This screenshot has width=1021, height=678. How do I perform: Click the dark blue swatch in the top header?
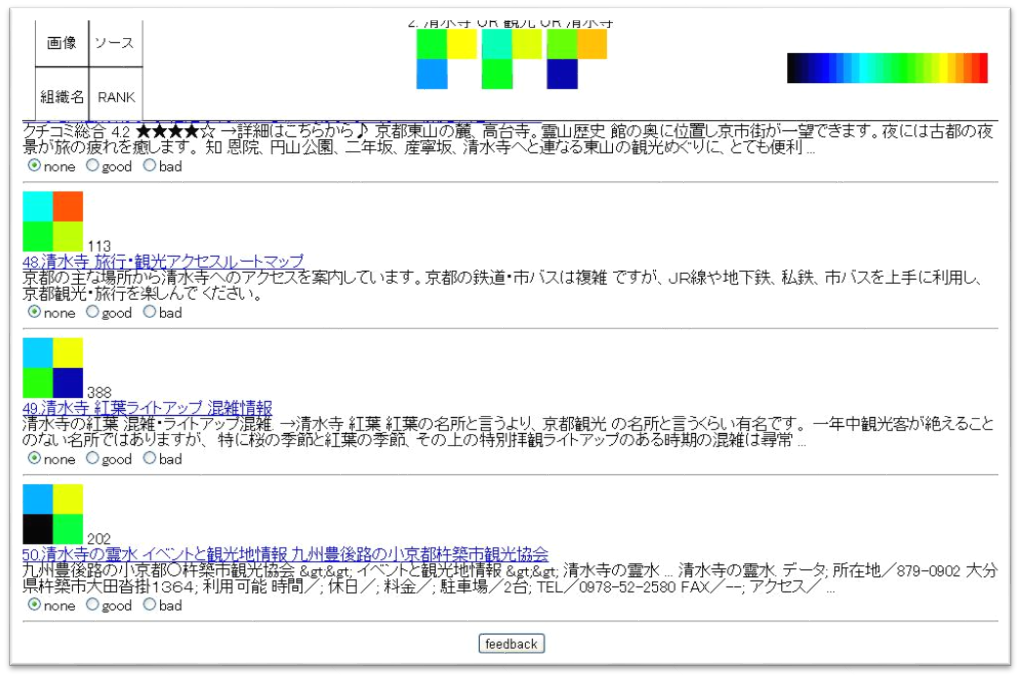click(x=563, y=74)
